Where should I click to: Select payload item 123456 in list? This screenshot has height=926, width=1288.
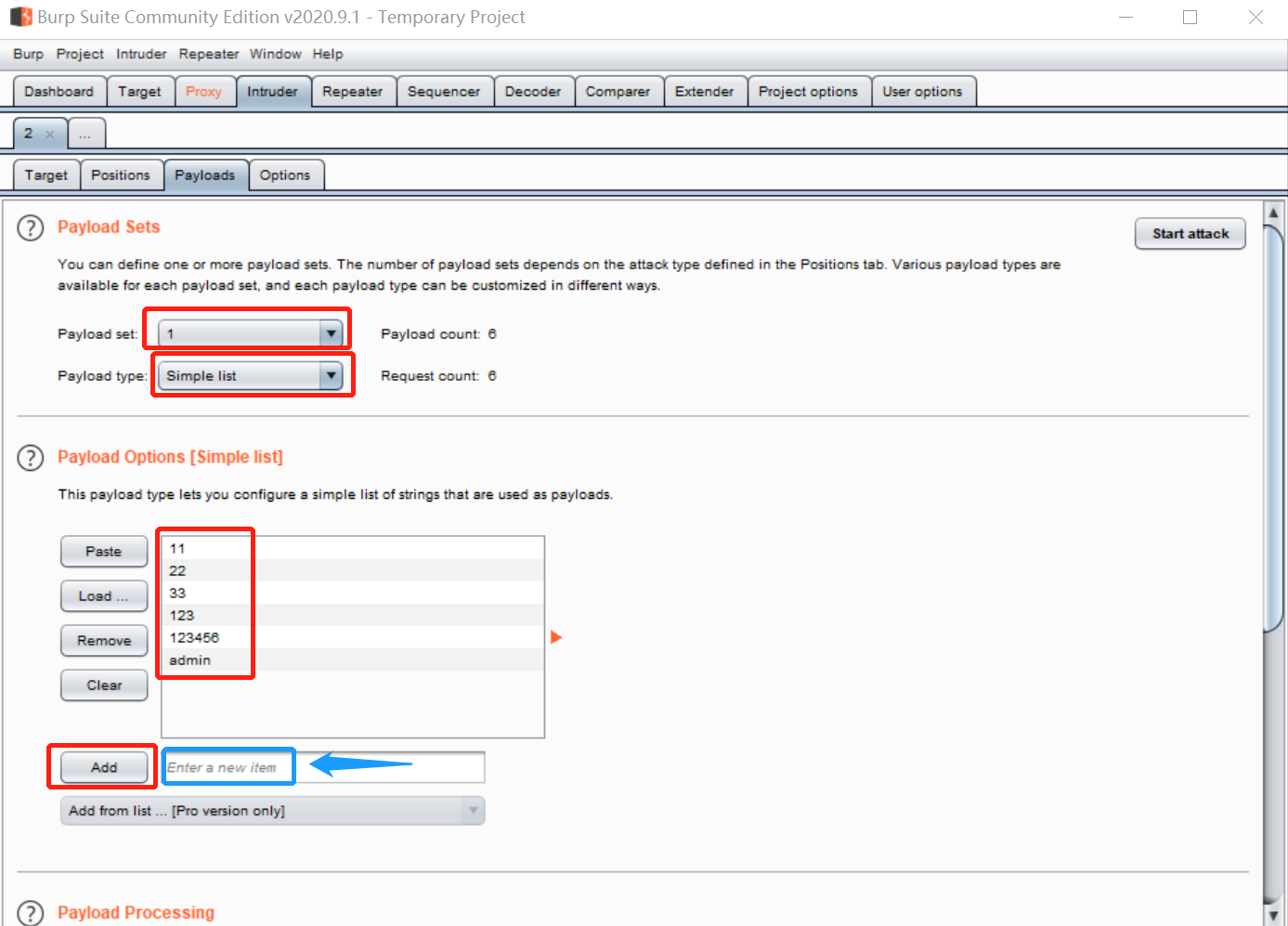[x=353, y=637]
